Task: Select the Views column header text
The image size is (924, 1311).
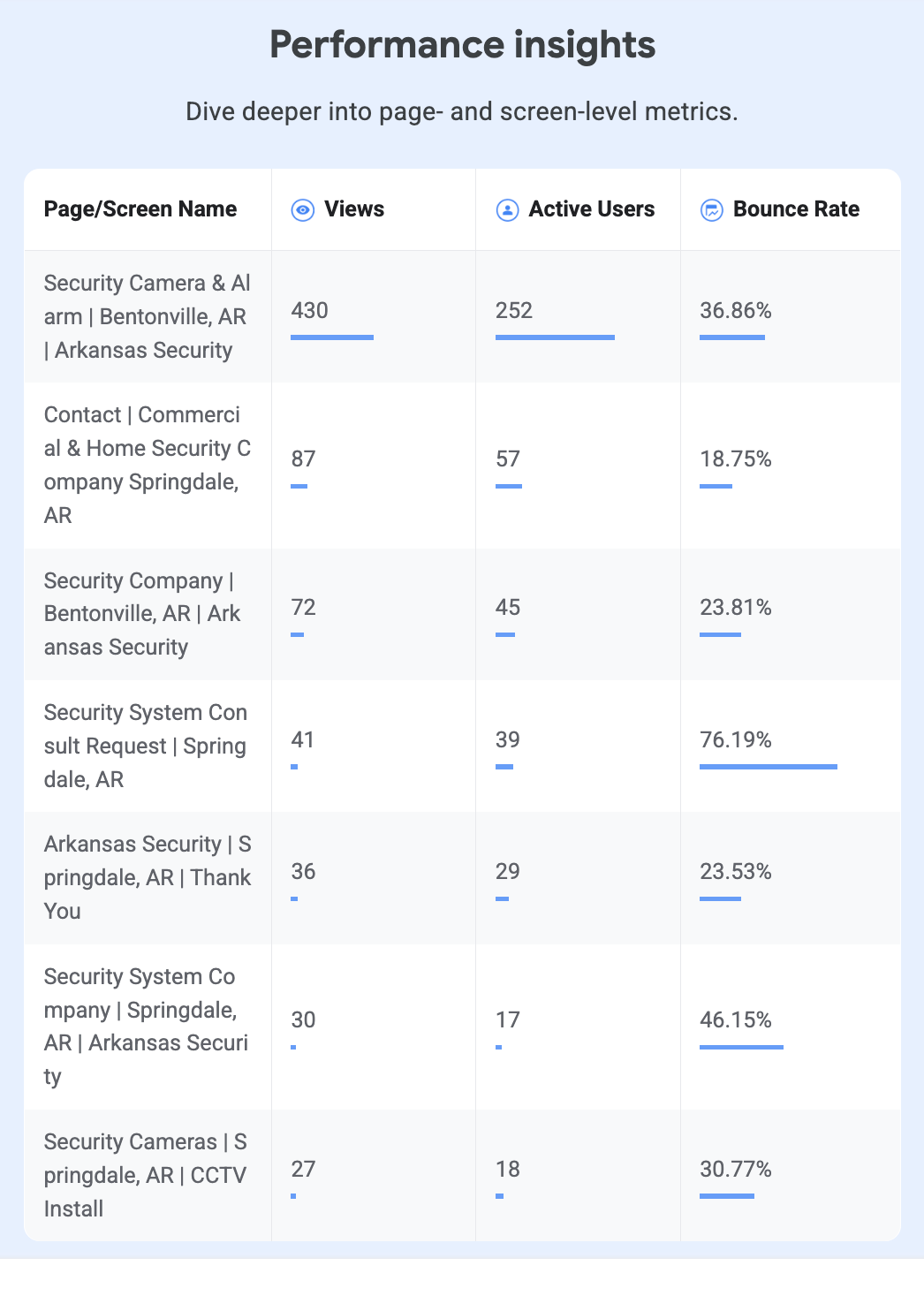Action: pos(354,209)
